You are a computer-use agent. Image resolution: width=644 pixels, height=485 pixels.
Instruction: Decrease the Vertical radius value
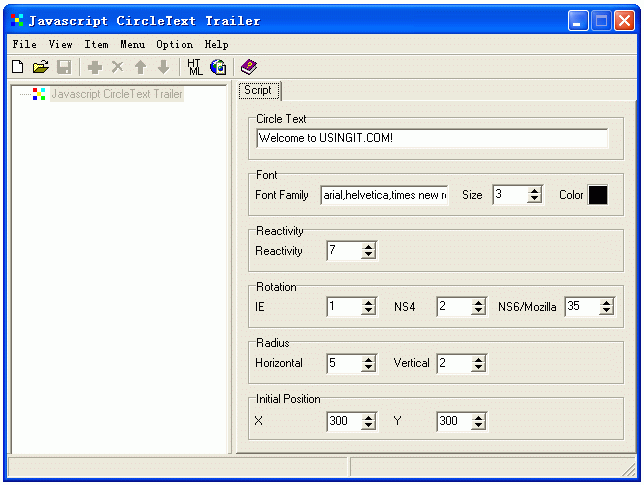click(x=478, y=368)
